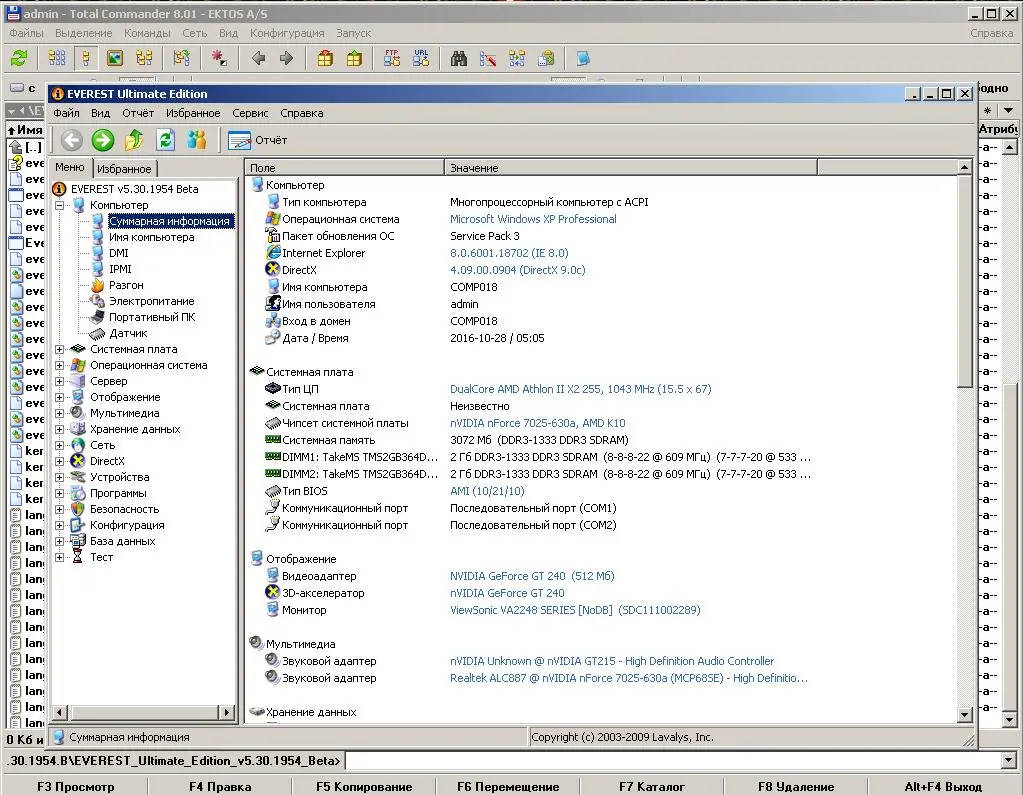Open the Избранное menu in EVEREST
The height and width of the screenshot is (795, 1023).
pyautogui.click(x=192, y=113)
